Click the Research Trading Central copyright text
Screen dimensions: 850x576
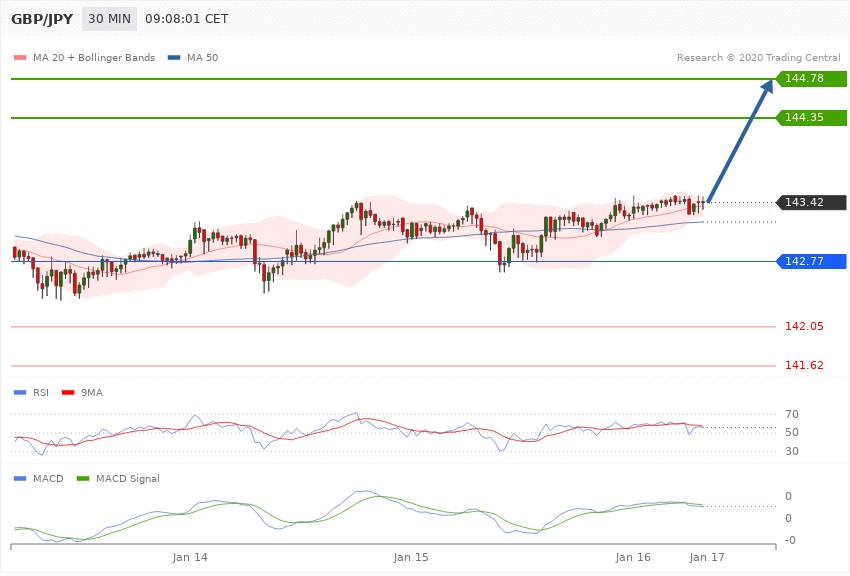click(x=758, y=58)
